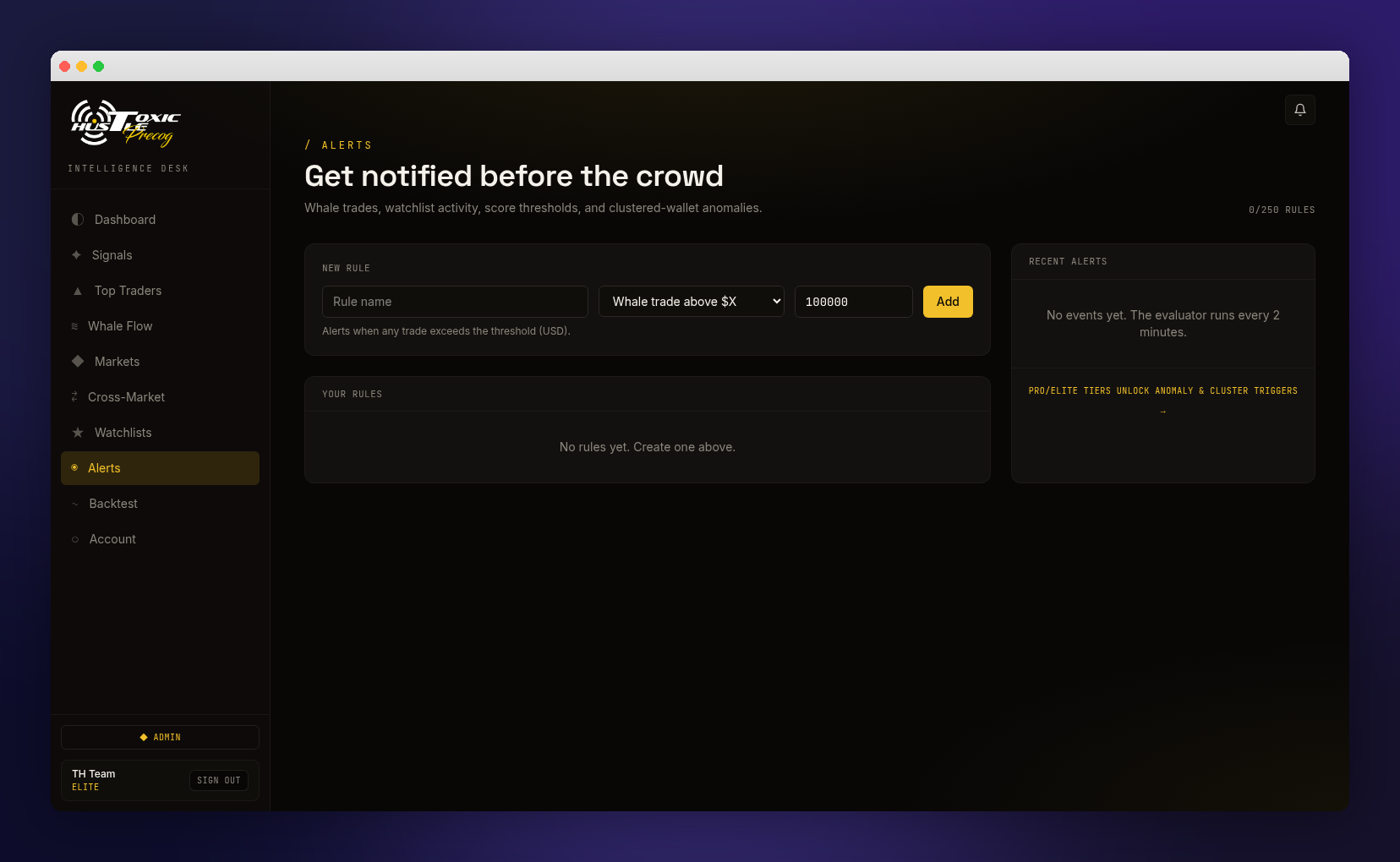Screen dimensions: 1400x862
Task: Follow Pro/Elite tiers unlock link
Action: [1162, 390]
